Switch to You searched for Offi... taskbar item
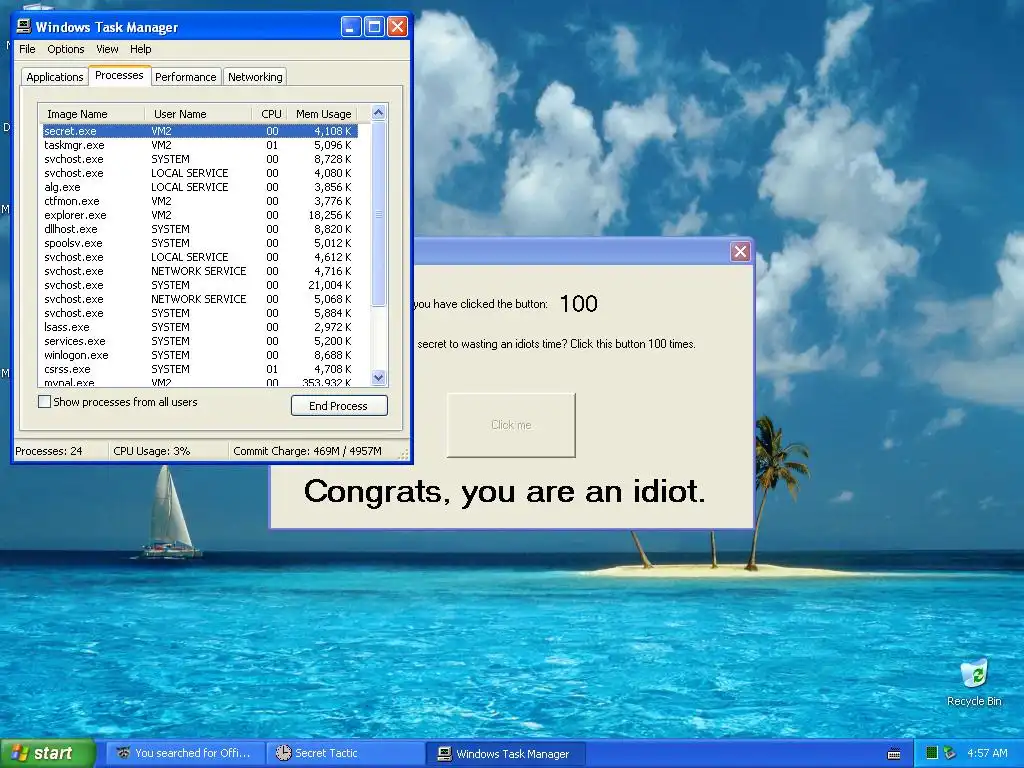The width and height of the screenshot is (1024, 768). pos(185,753)
